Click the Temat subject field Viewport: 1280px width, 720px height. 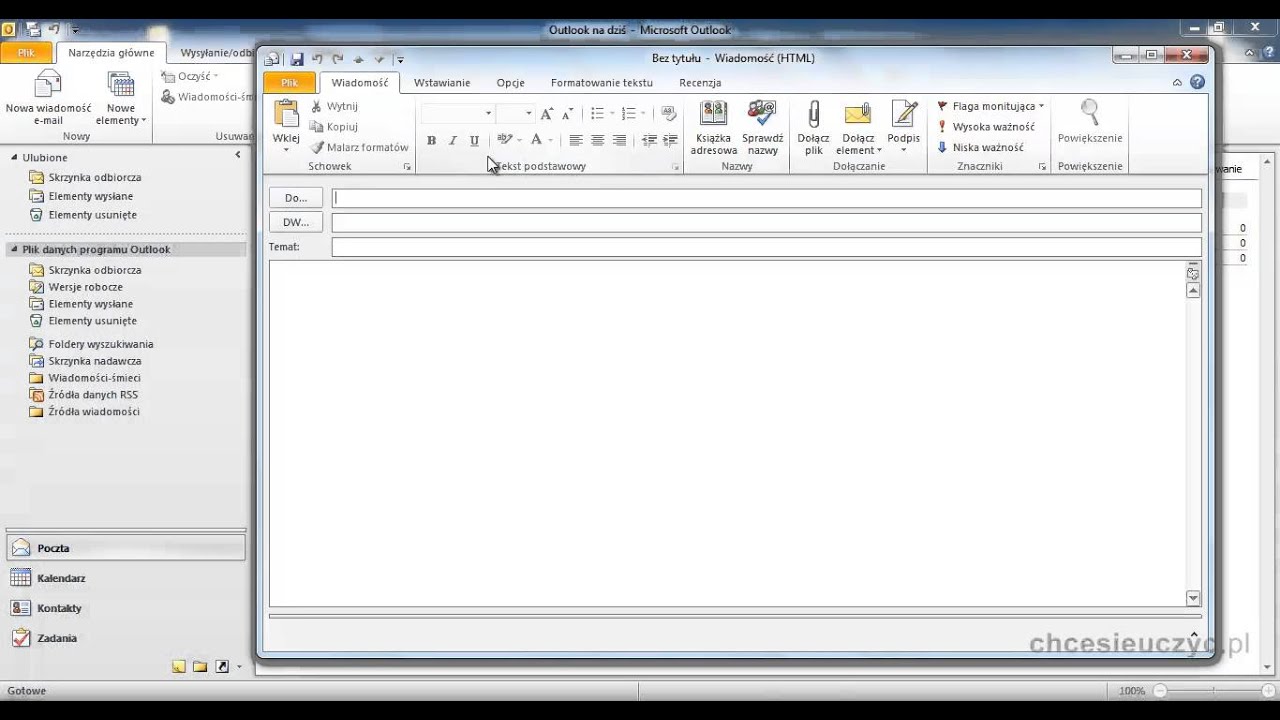click(x=766, y=247)
